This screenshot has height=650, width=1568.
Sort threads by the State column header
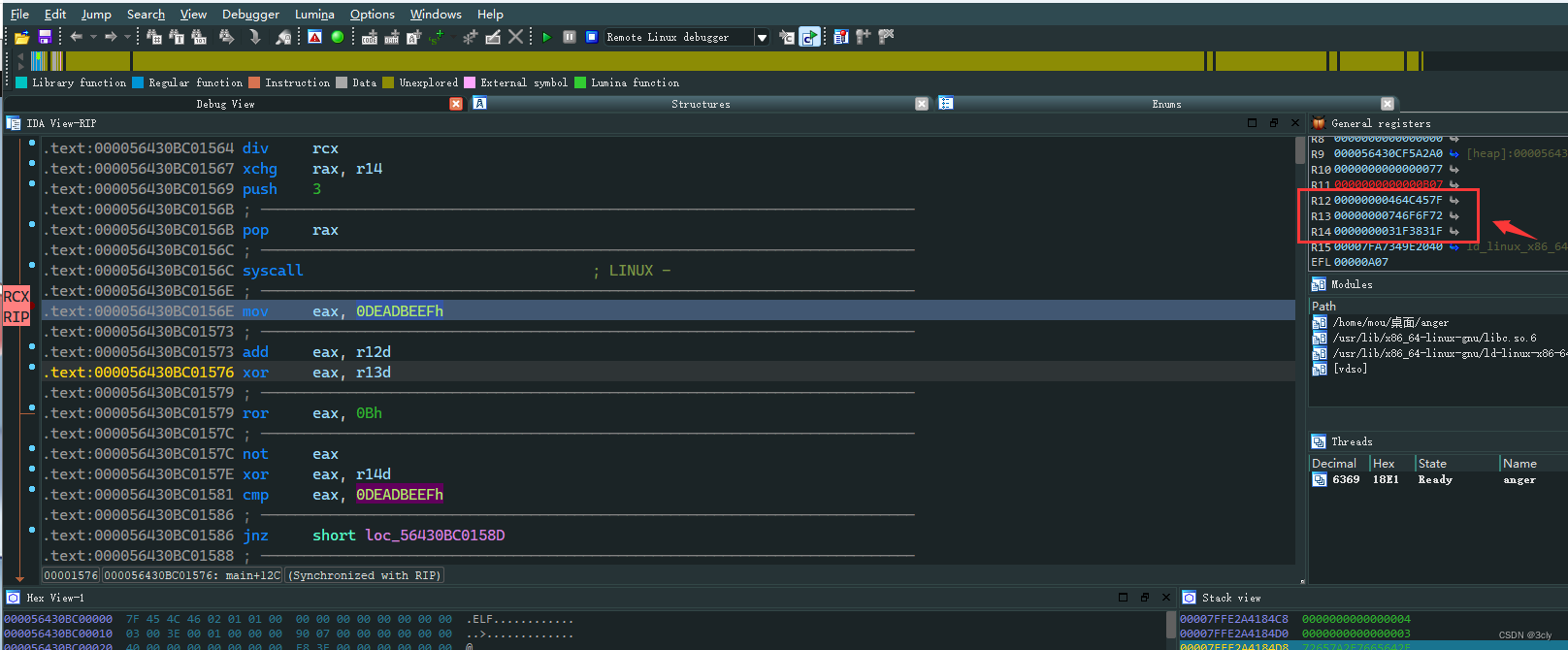click(x=1456, y=463)
